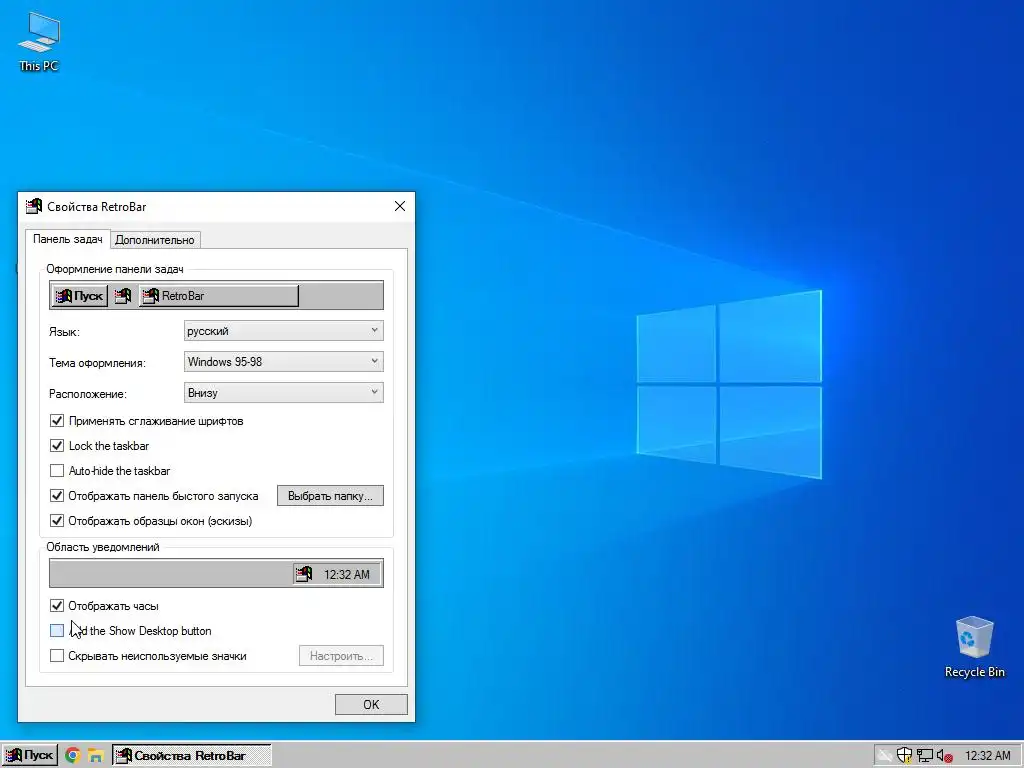
Task: Click OK to confirm RetroBar properties
Action: 371,705
